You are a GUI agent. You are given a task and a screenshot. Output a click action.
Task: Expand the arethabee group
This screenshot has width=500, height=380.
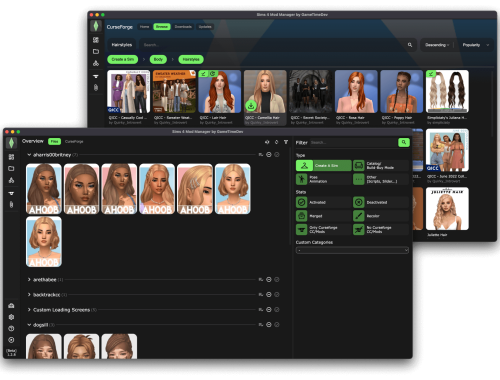tap(29, 280)
